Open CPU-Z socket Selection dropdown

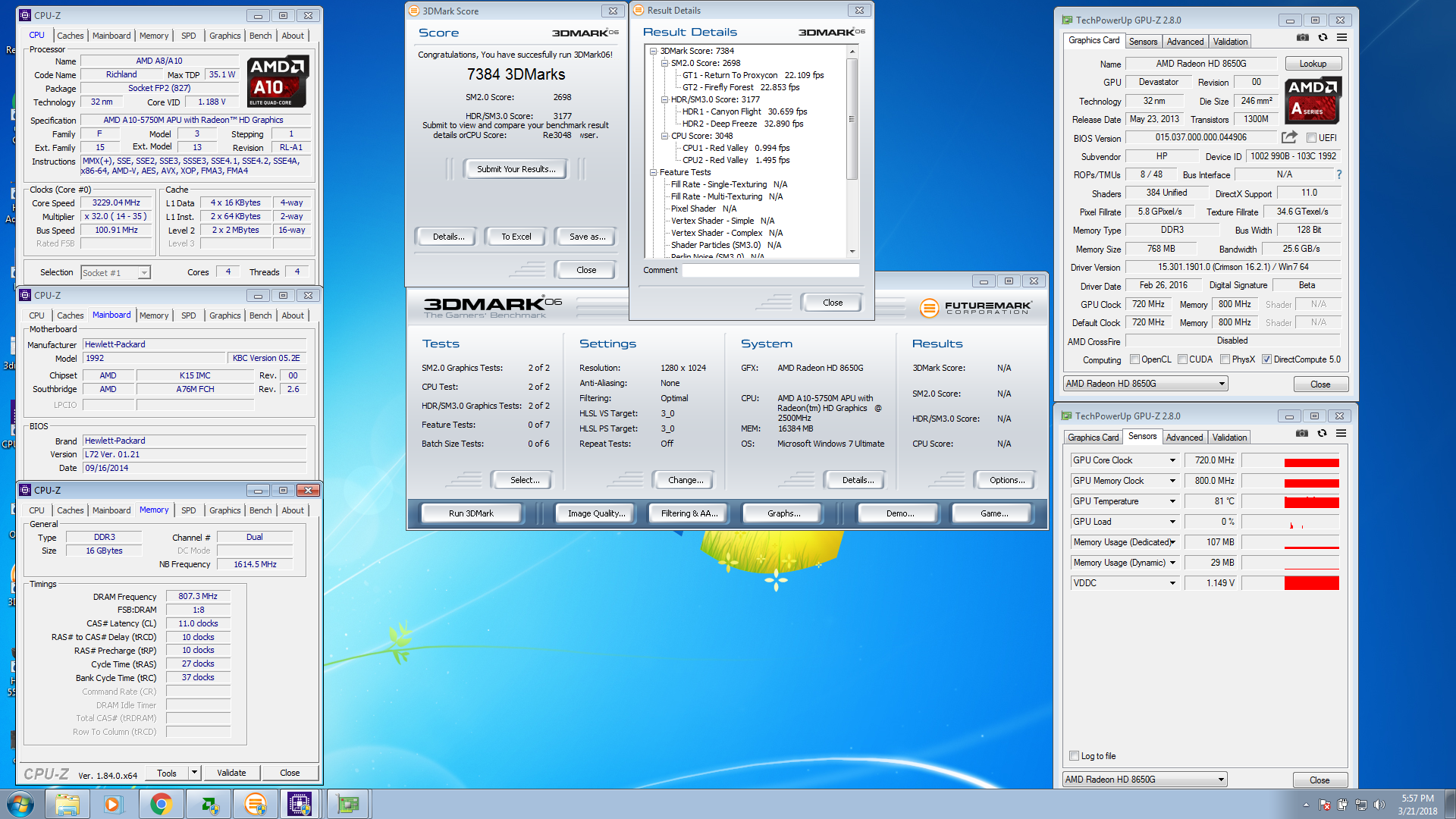(x=115, y=273)
